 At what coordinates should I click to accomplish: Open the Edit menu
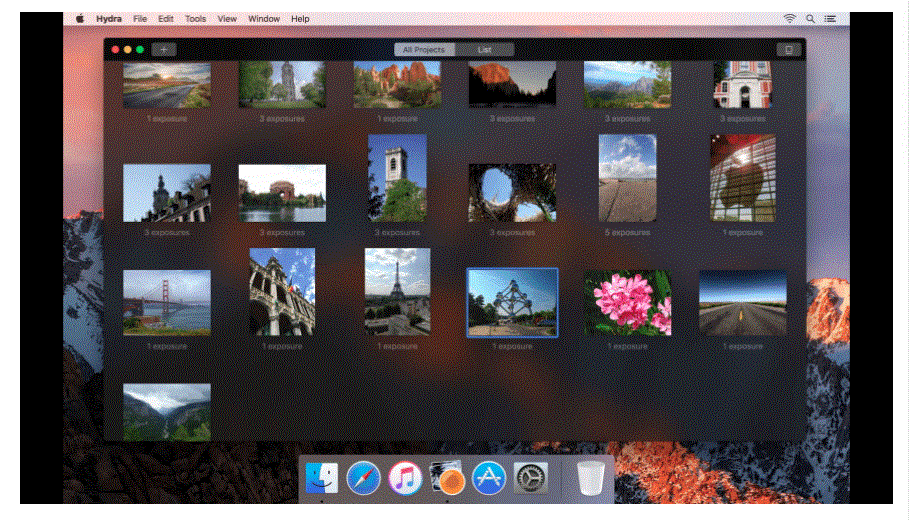[166, 19]
